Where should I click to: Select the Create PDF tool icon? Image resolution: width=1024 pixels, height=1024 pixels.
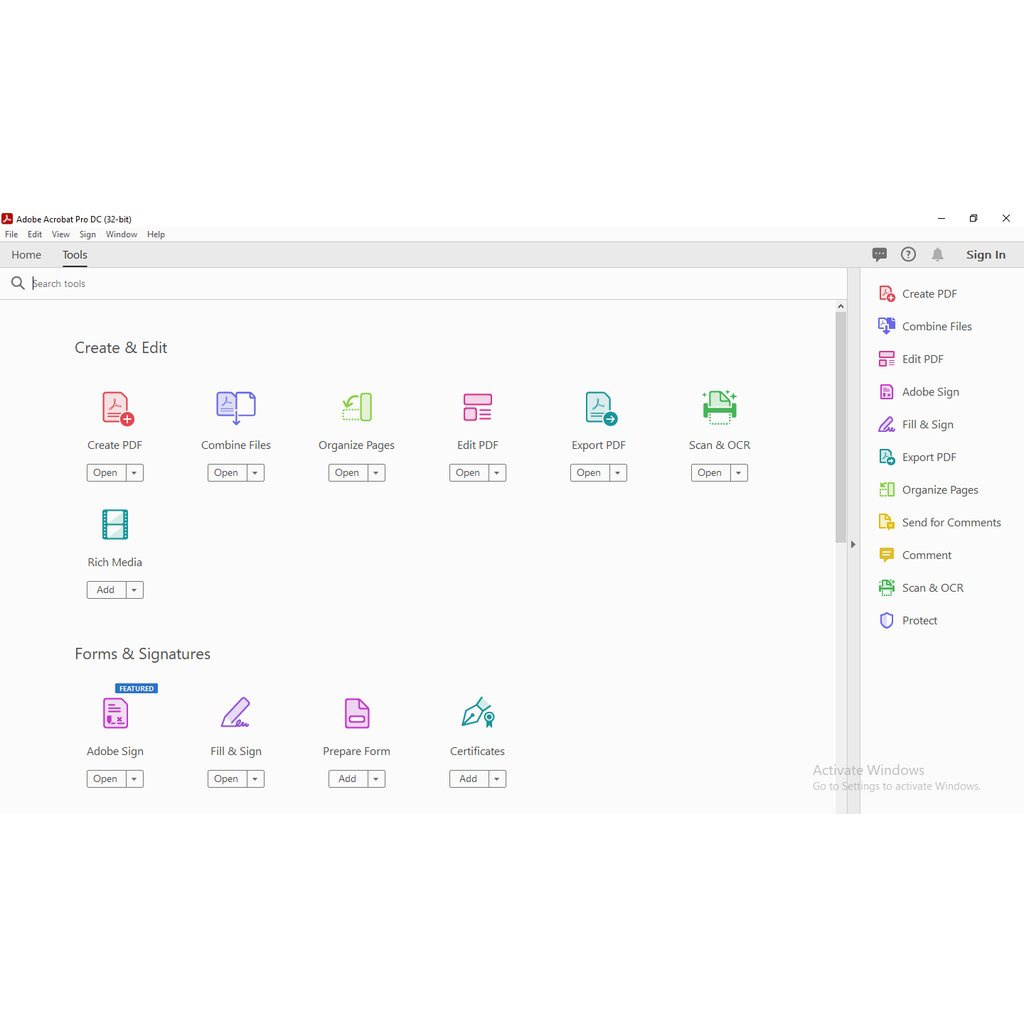click(x=115, y=407)
